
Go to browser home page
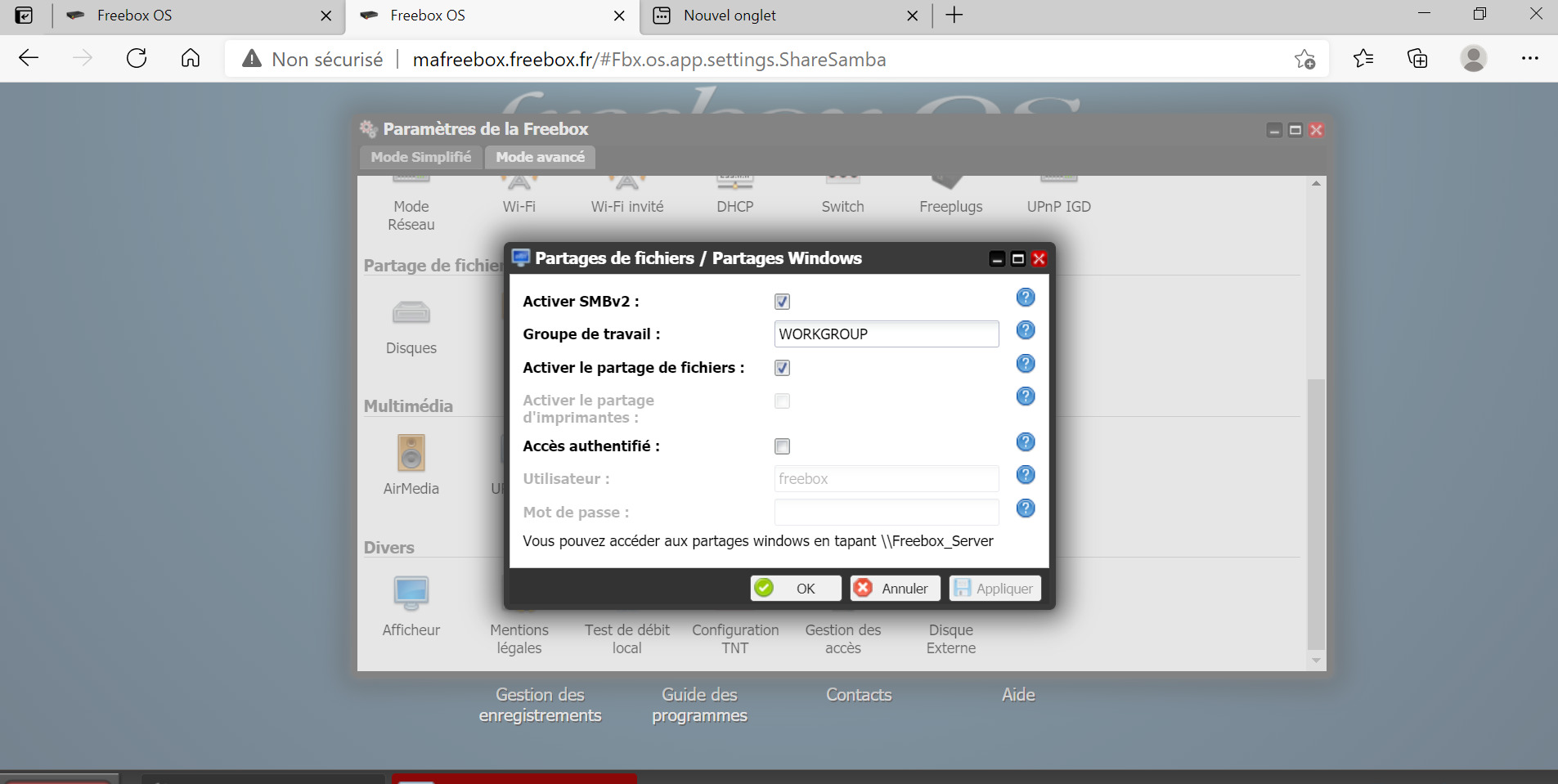point(191,58)
